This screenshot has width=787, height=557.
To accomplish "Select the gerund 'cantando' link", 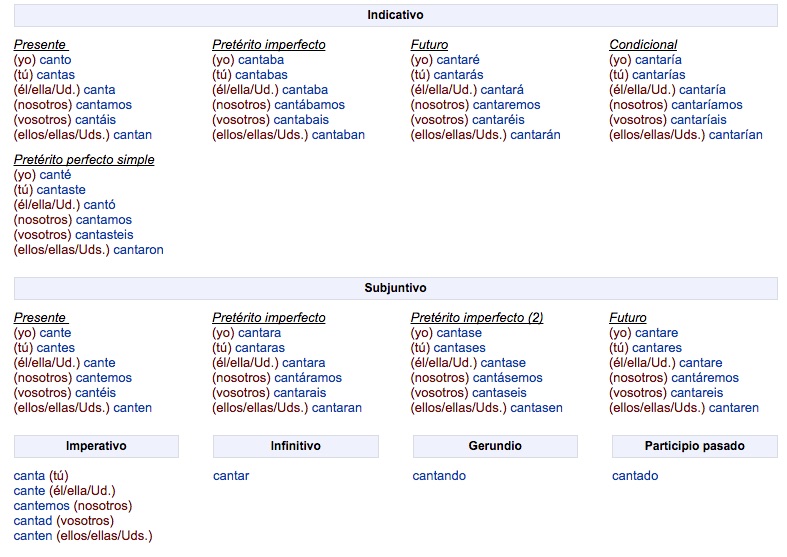I will (439, 476).
